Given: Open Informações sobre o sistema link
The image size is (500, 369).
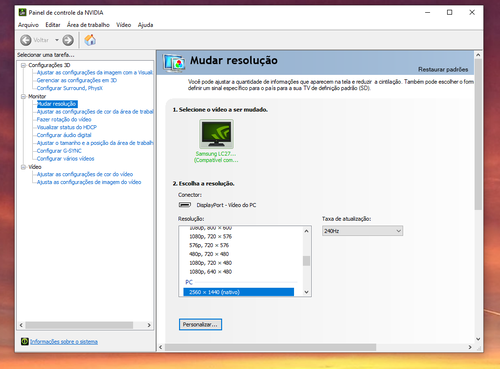Looking at the screenshot, I should (x=64, y=342).
